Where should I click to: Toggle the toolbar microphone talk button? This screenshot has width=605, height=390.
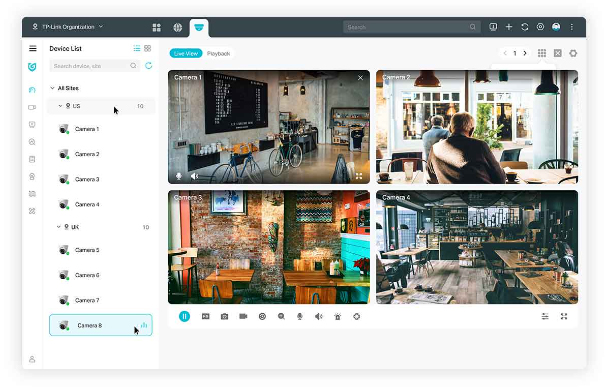300,316
